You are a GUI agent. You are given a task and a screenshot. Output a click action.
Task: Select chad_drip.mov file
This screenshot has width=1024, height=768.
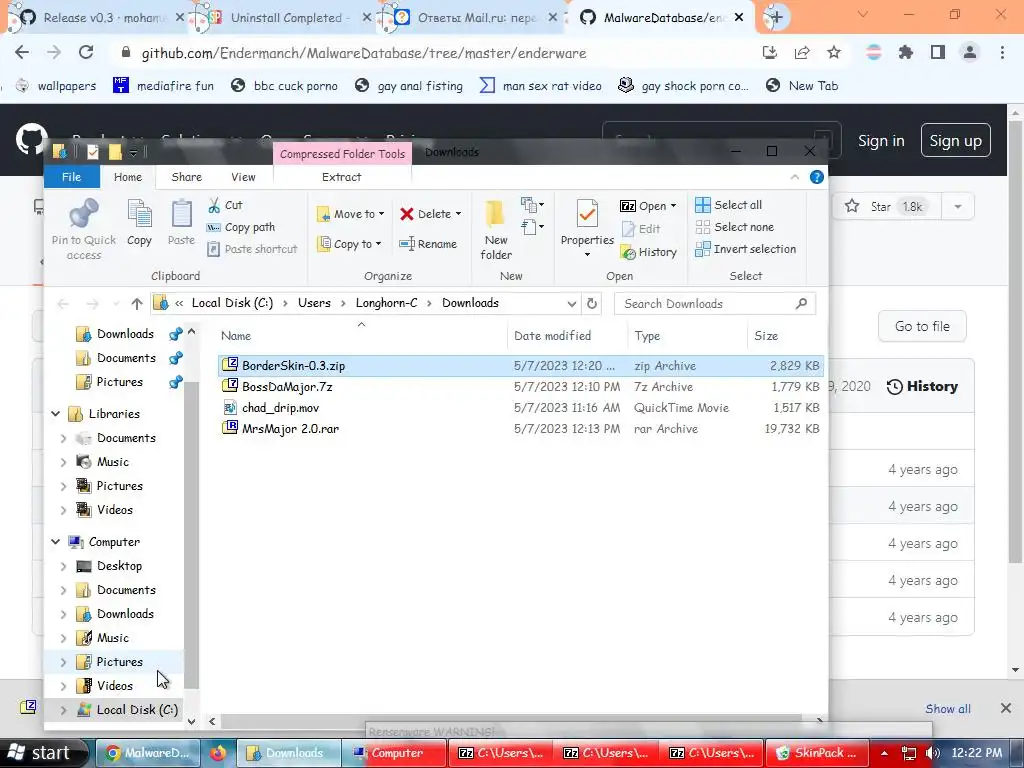point(520,408)
